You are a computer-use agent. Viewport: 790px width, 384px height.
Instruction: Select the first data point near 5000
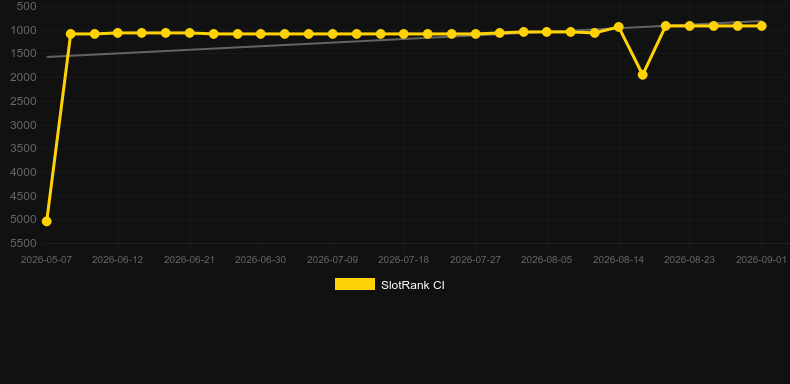(x=46, y=221)
